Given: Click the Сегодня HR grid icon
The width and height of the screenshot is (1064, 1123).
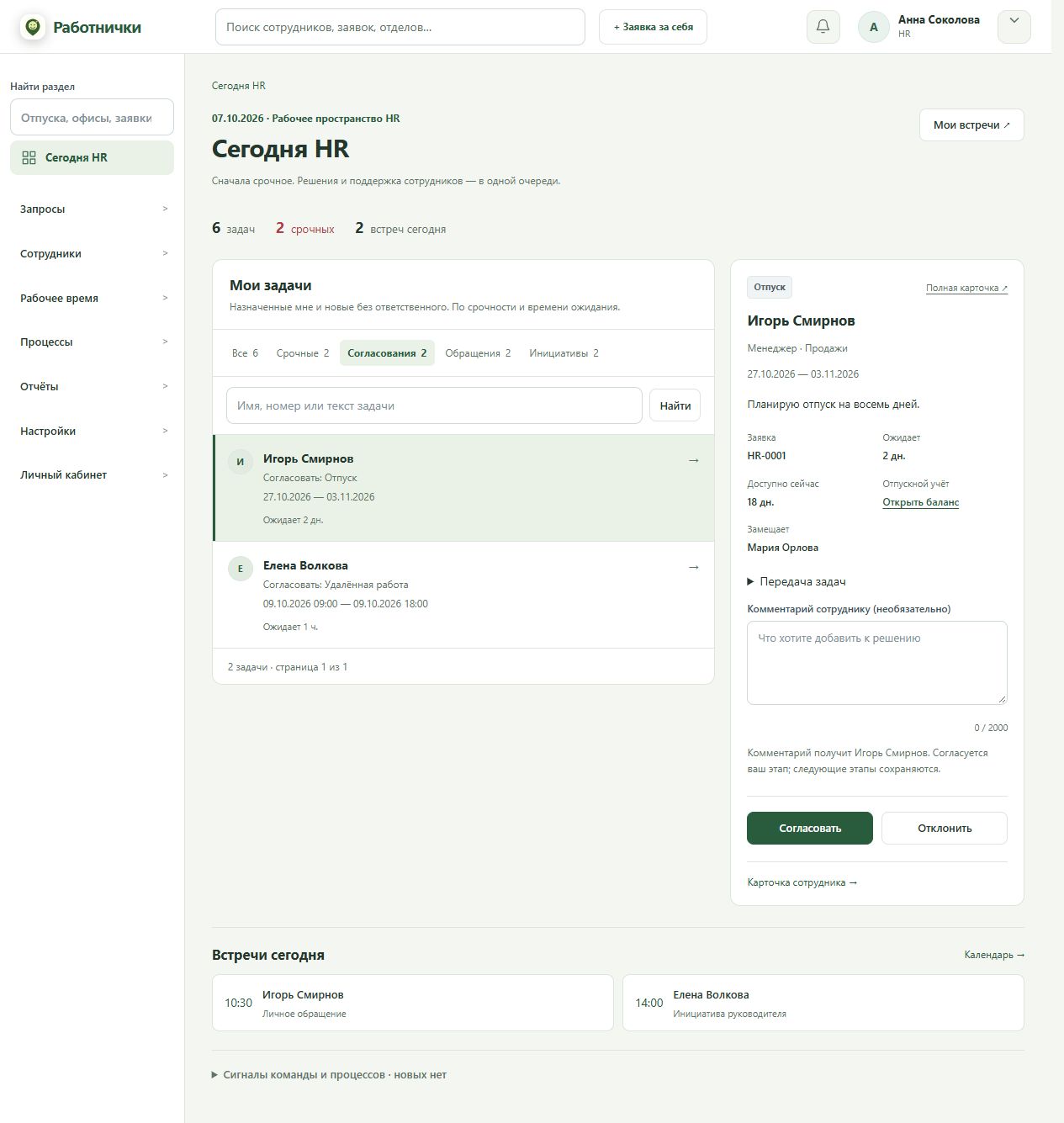Looking at the screenshot, I should pyautogui.click(x=29, y=157).
